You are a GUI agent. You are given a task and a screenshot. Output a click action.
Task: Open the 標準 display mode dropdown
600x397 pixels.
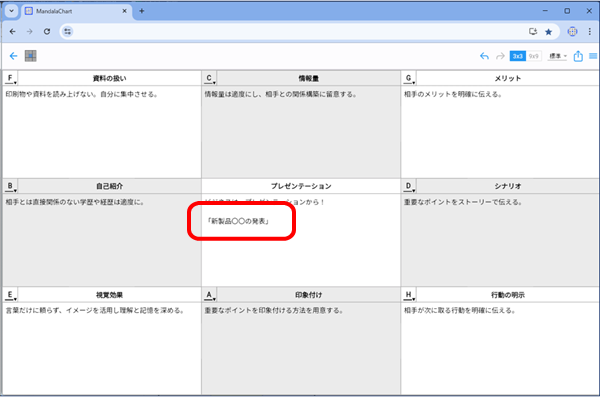[558, 56]
